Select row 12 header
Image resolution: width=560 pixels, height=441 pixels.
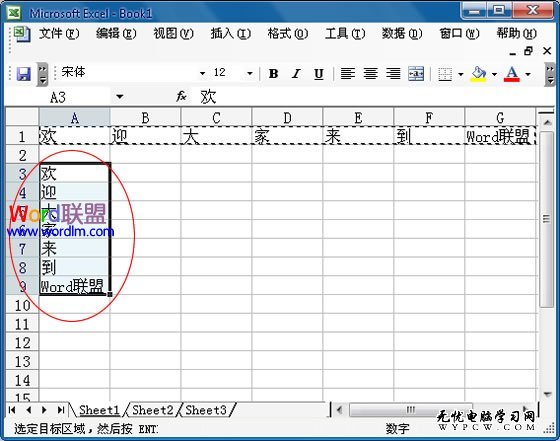point(22,342)
